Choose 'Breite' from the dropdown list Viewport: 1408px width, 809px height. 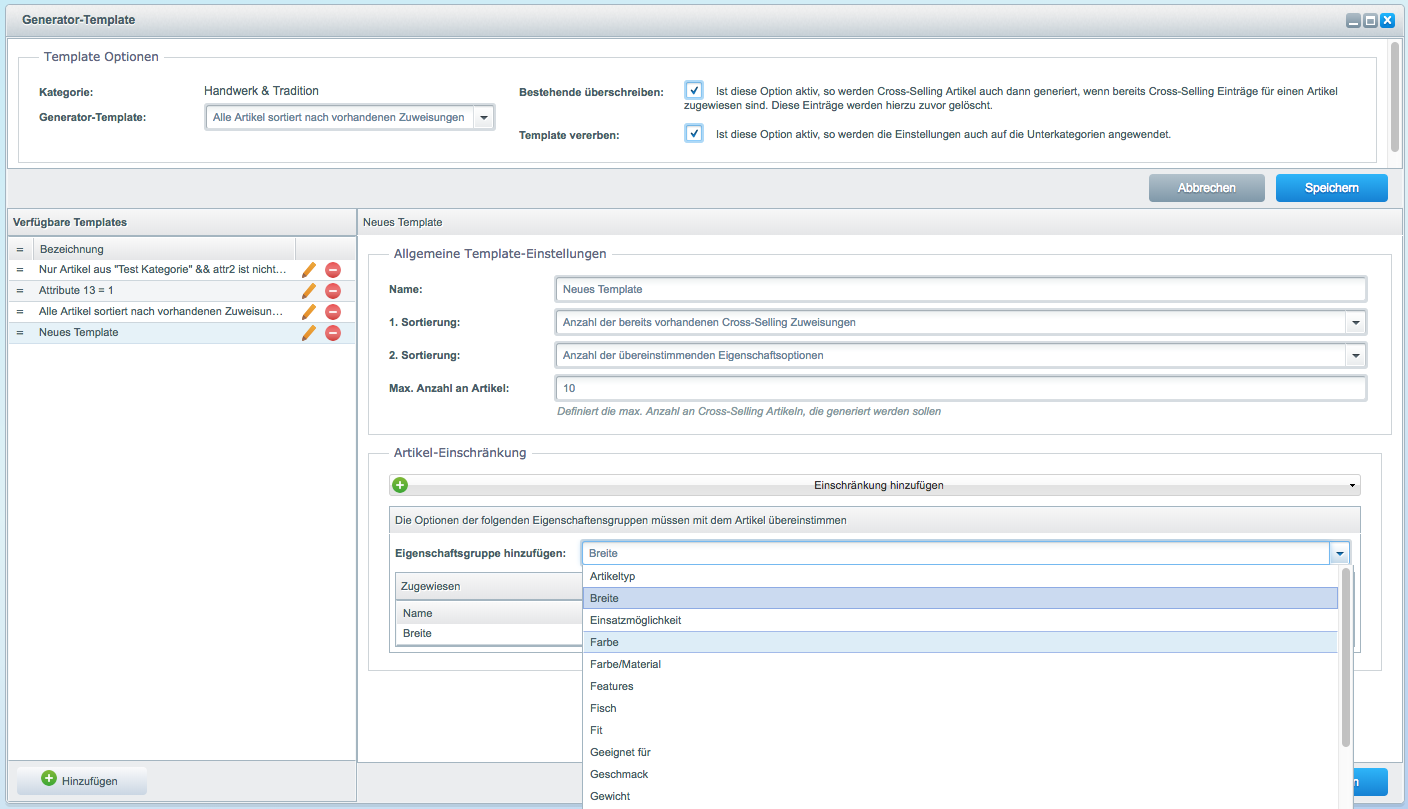click(960, 598)
